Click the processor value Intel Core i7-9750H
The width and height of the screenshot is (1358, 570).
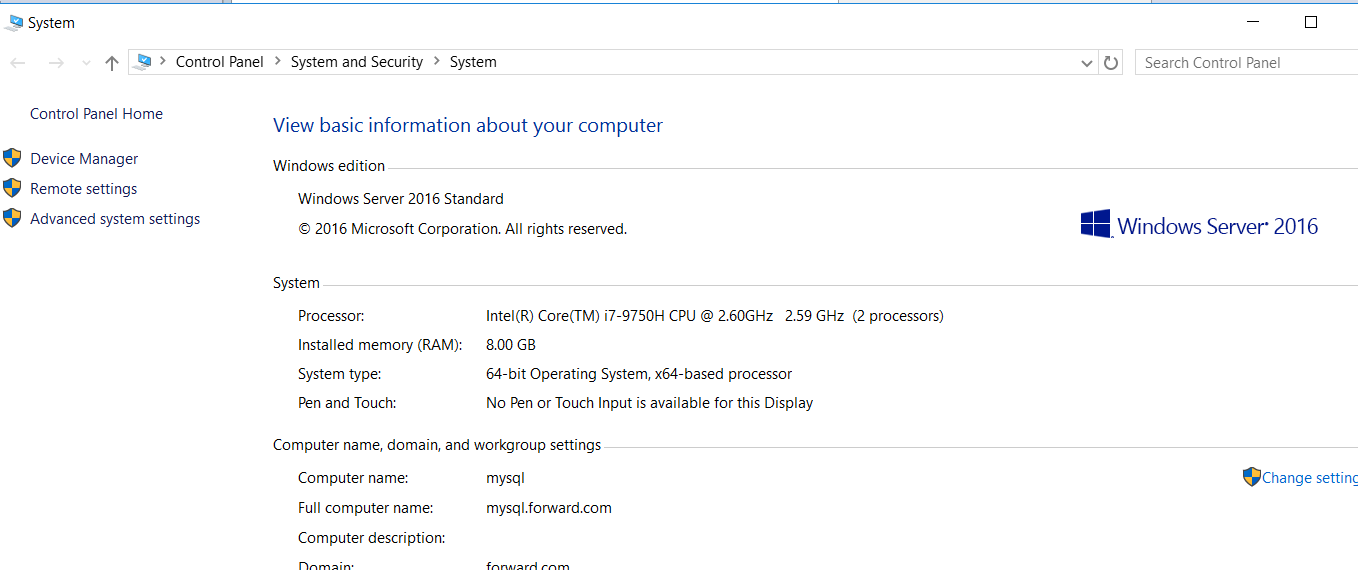point(715,316)
